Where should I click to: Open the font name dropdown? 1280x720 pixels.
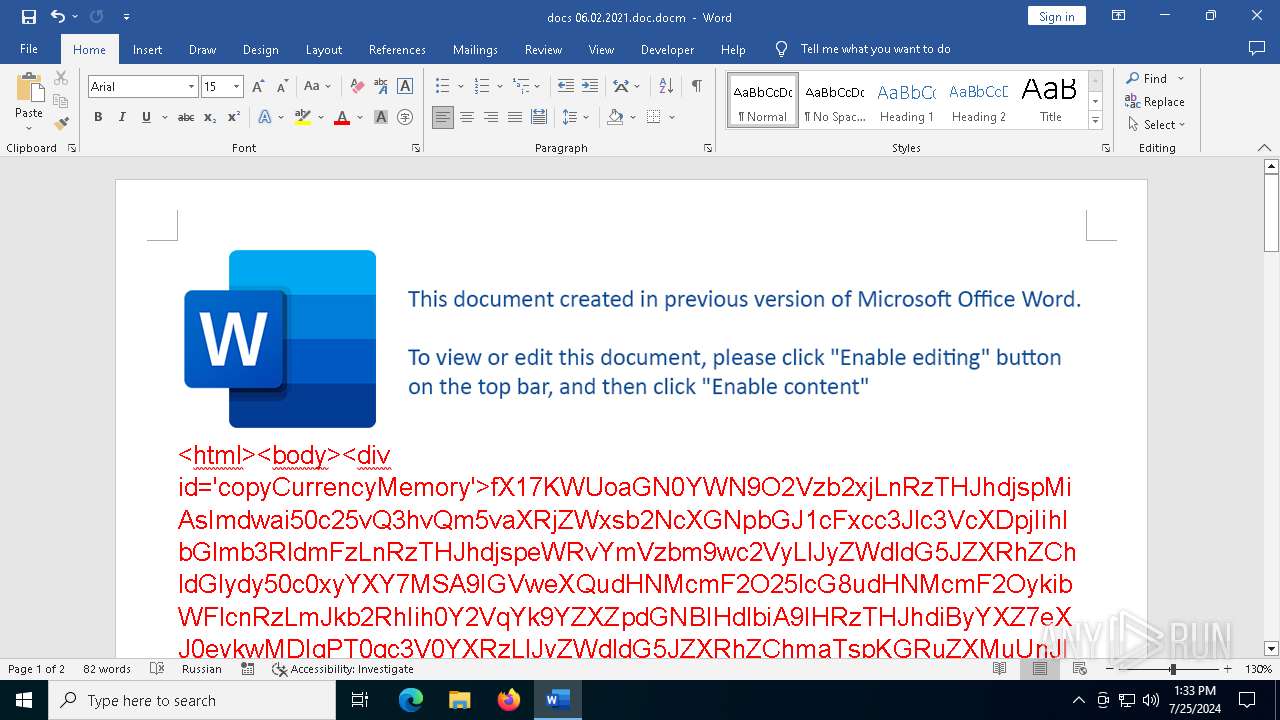tap(191, 87)
